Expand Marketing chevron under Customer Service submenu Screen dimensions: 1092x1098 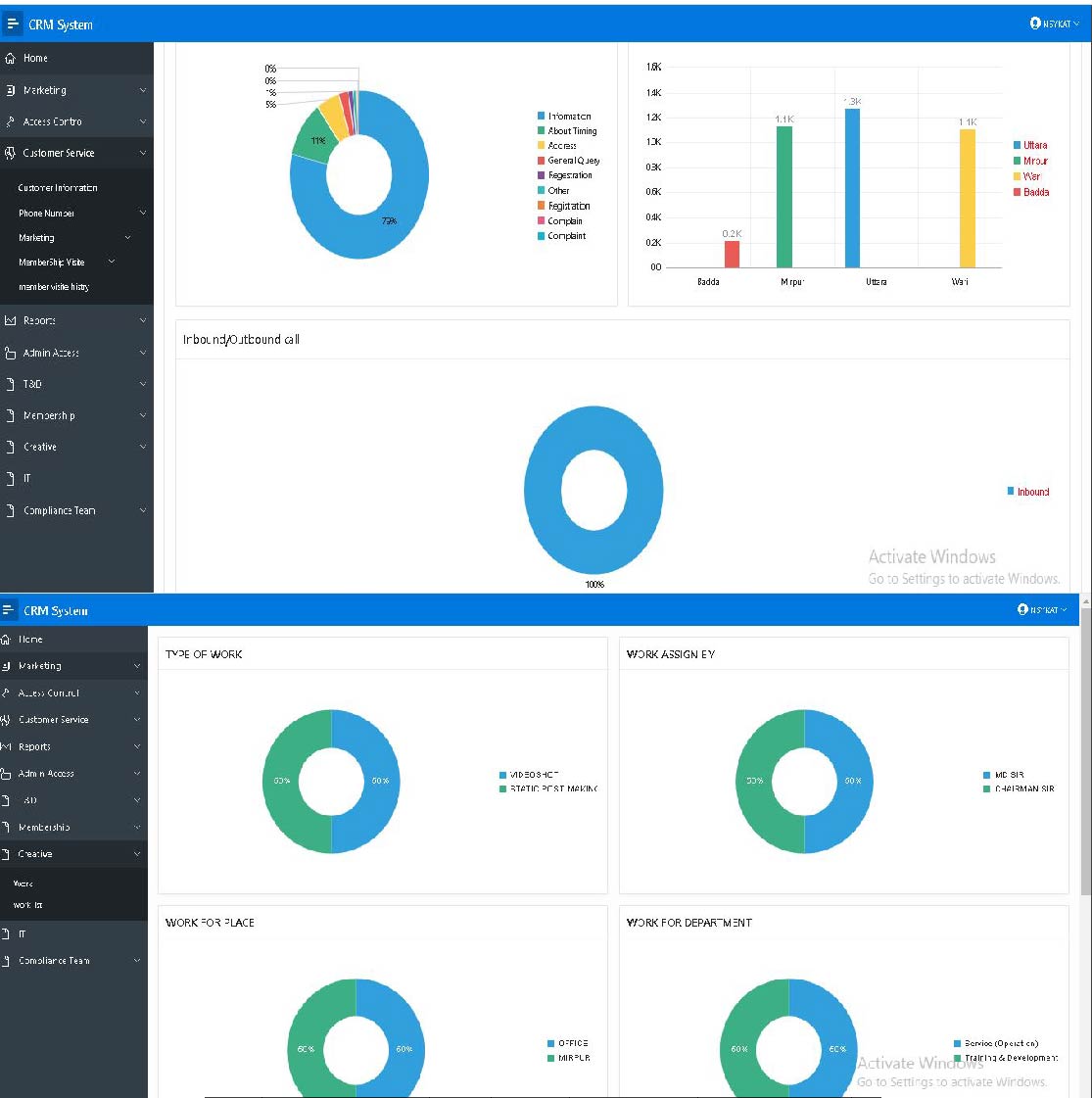pyautogui.click(x=128, y=237)
